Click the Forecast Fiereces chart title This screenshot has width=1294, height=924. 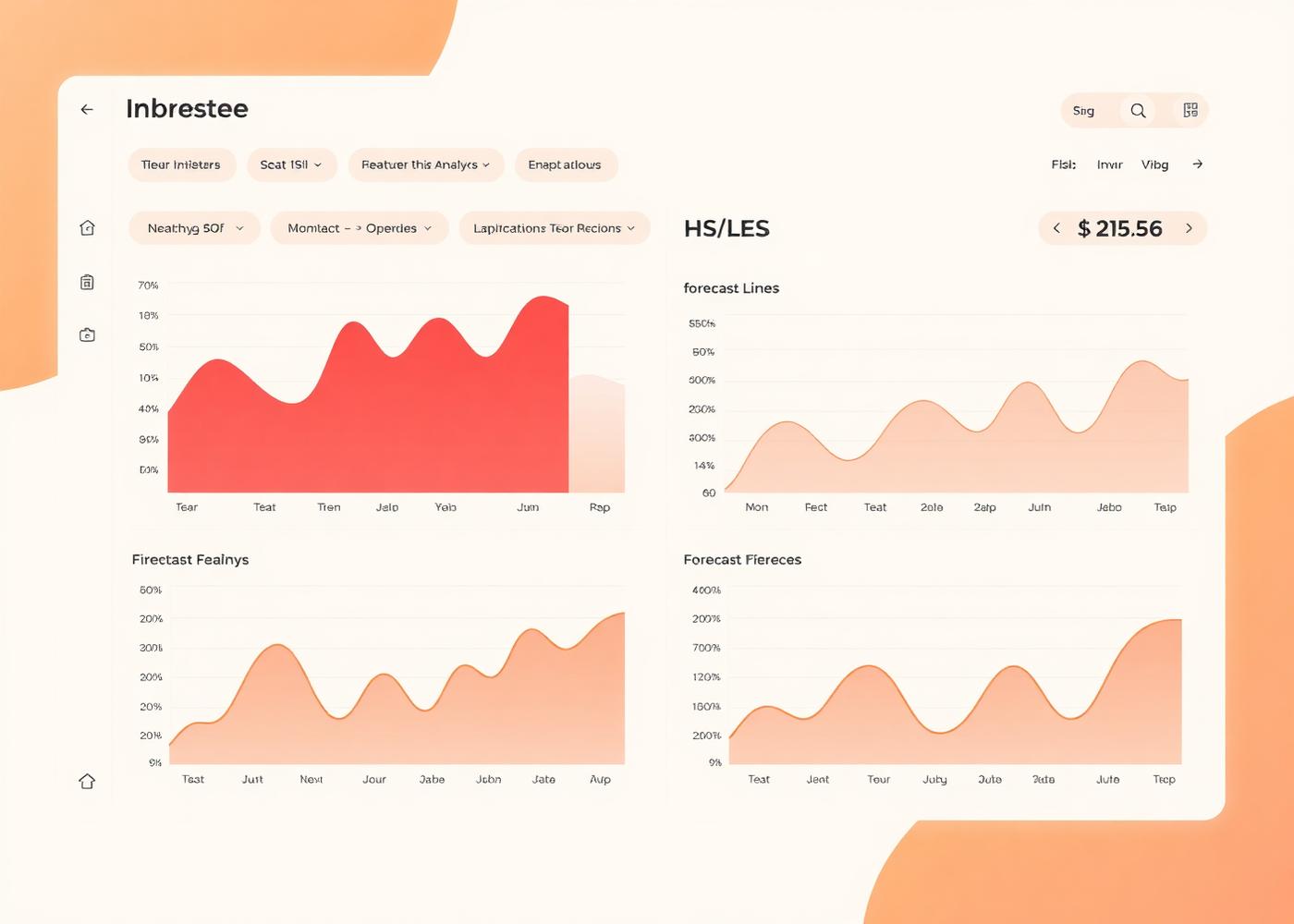(742, 560)
